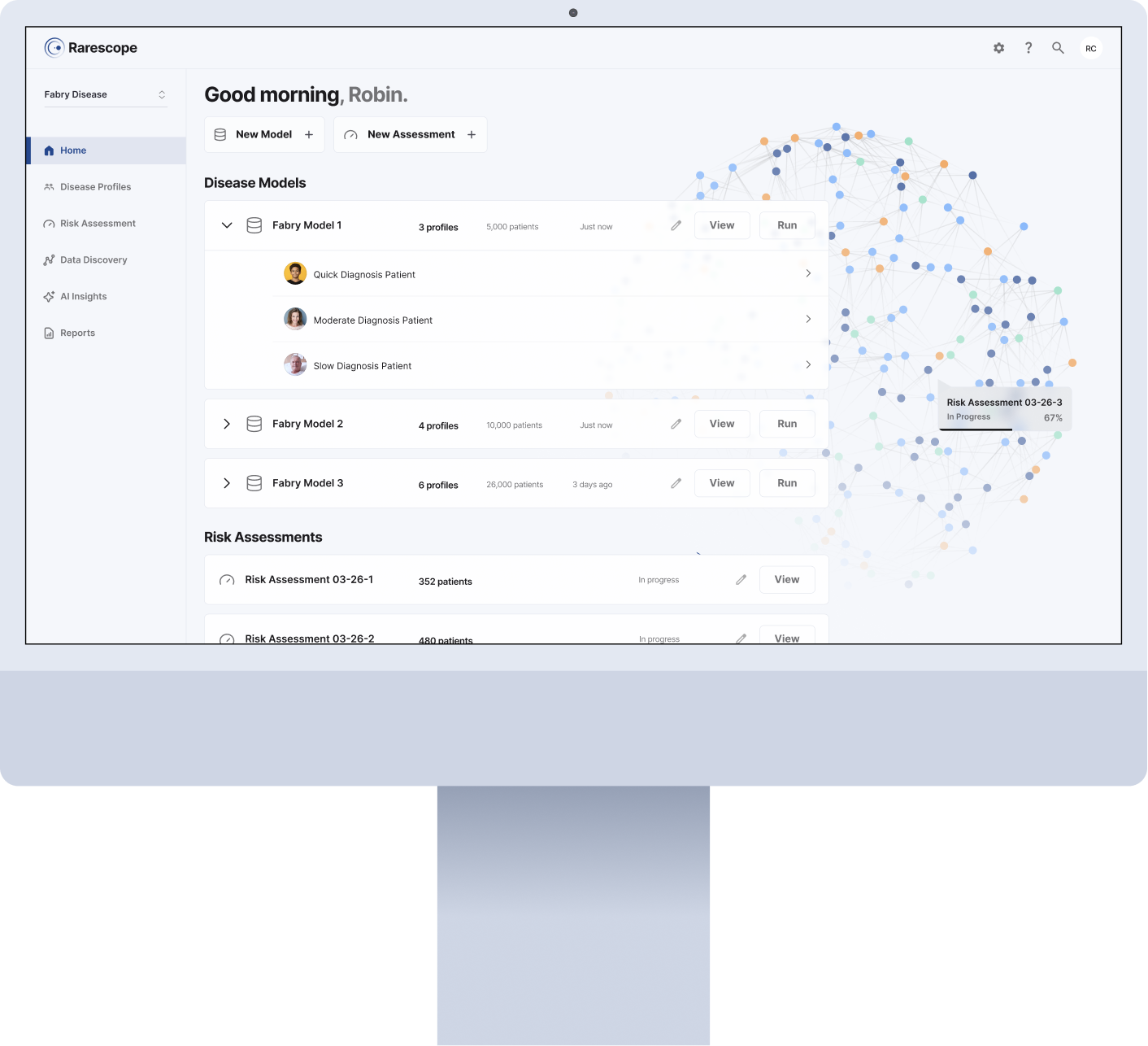This screenshot has width=1148, height=1046.
Task: Click the Fabry Model 1 database icon
Action: 254,225
